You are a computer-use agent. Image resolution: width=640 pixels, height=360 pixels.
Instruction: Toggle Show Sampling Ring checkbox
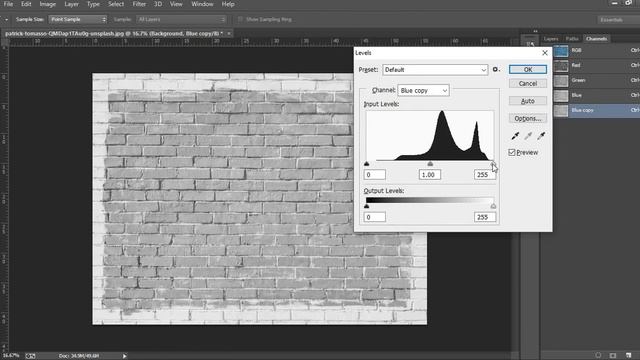[240, 19]
